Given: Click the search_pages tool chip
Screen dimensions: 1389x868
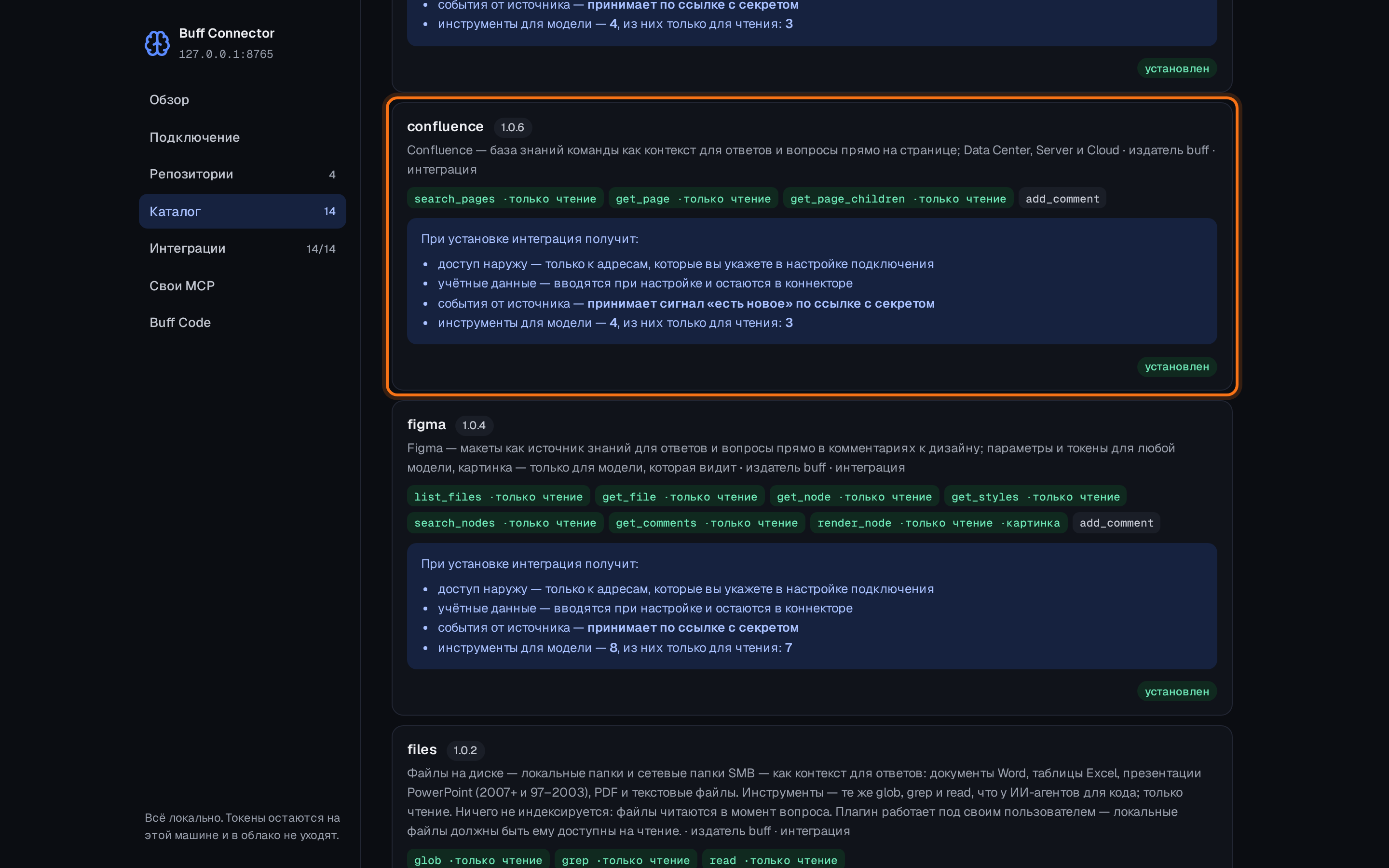Looking at the screenshot, I should coord(505,199).
